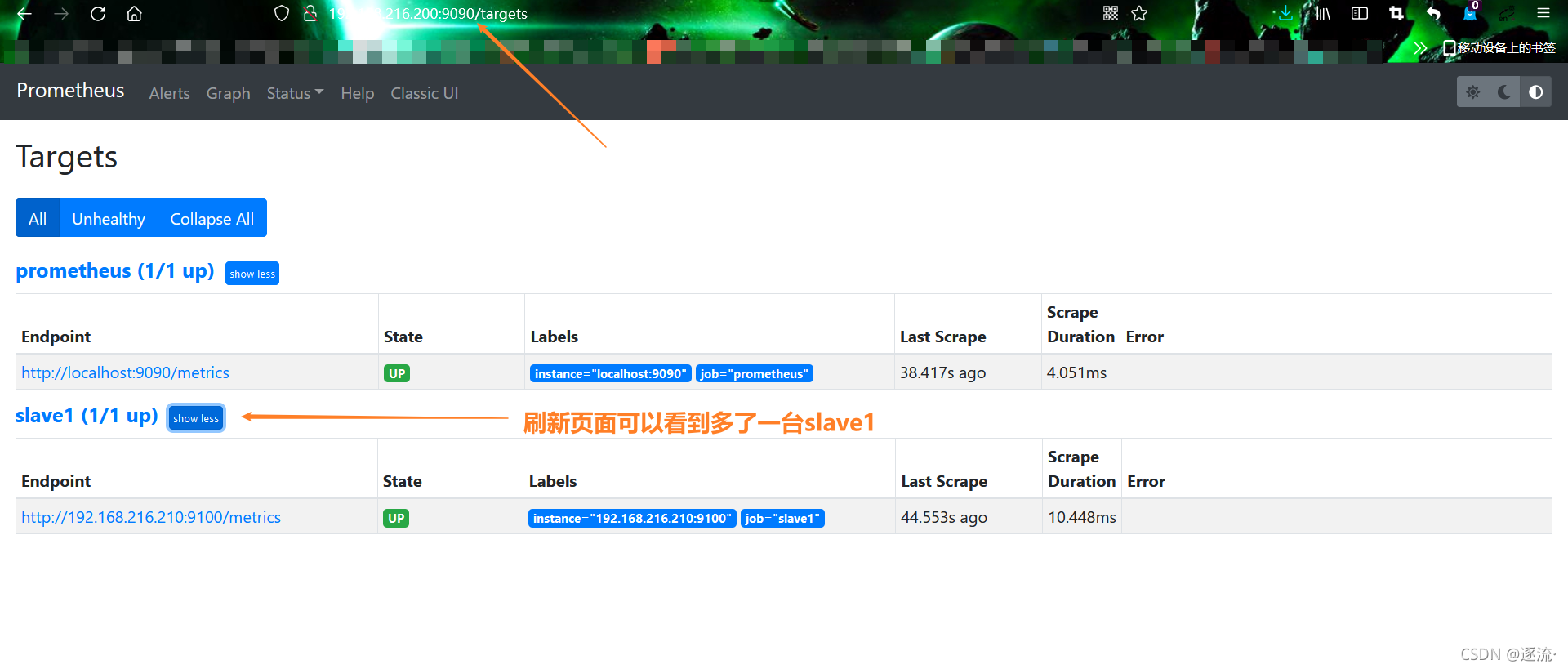Click the 38.417s ago last scrape value
The image size is (1568, 669).
942,372
